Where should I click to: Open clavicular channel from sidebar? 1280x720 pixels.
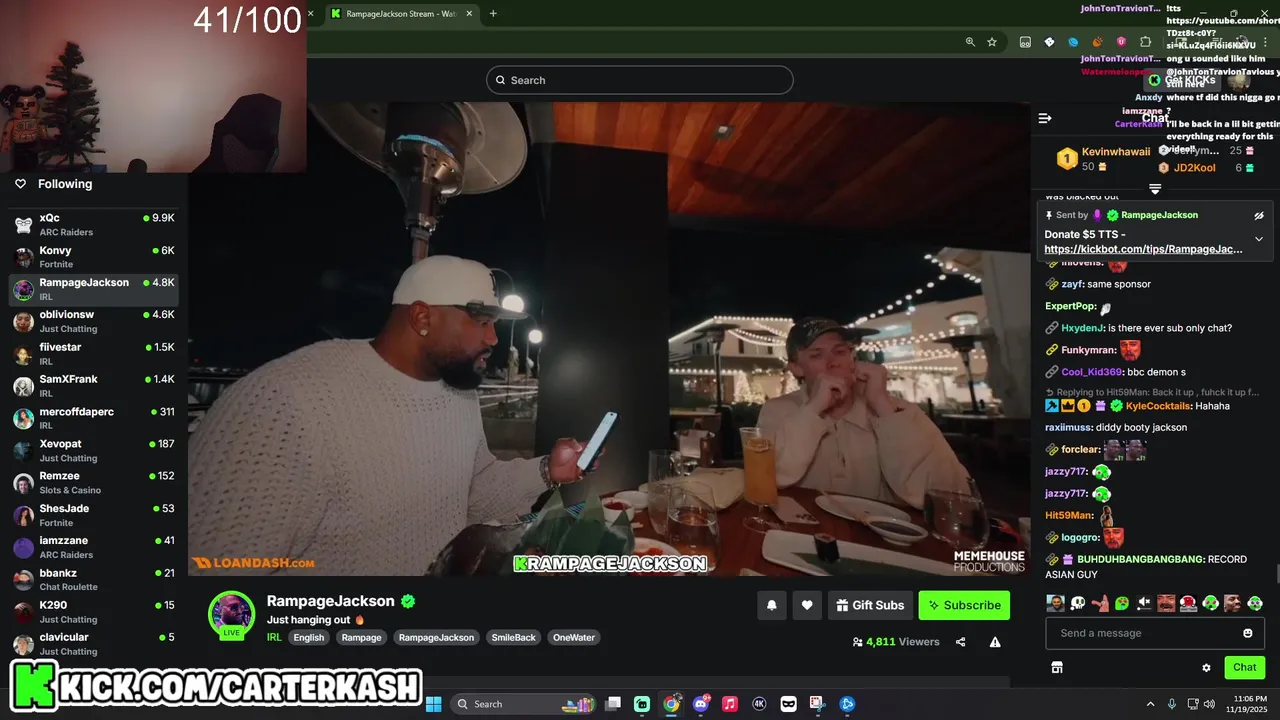point(94,644)
